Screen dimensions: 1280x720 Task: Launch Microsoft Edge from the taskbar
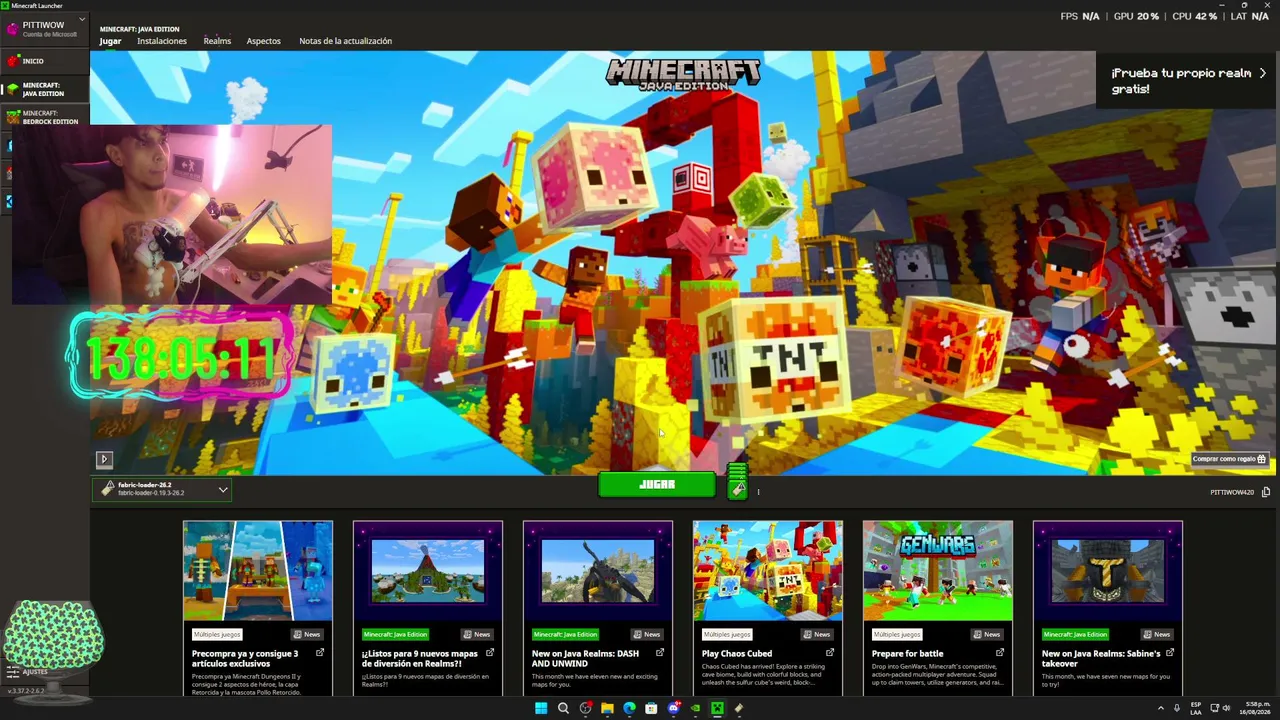pos(629,708)
